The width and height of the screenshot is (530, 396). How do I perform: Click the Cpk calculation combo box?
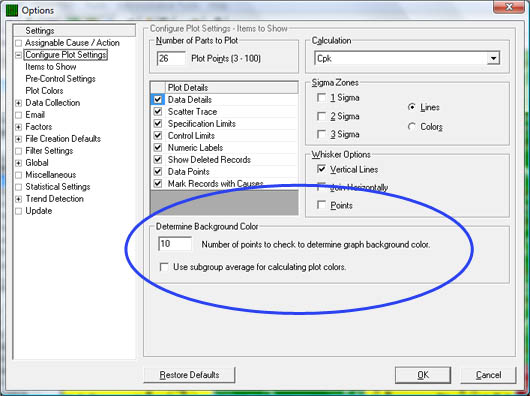tap(407, 58)
